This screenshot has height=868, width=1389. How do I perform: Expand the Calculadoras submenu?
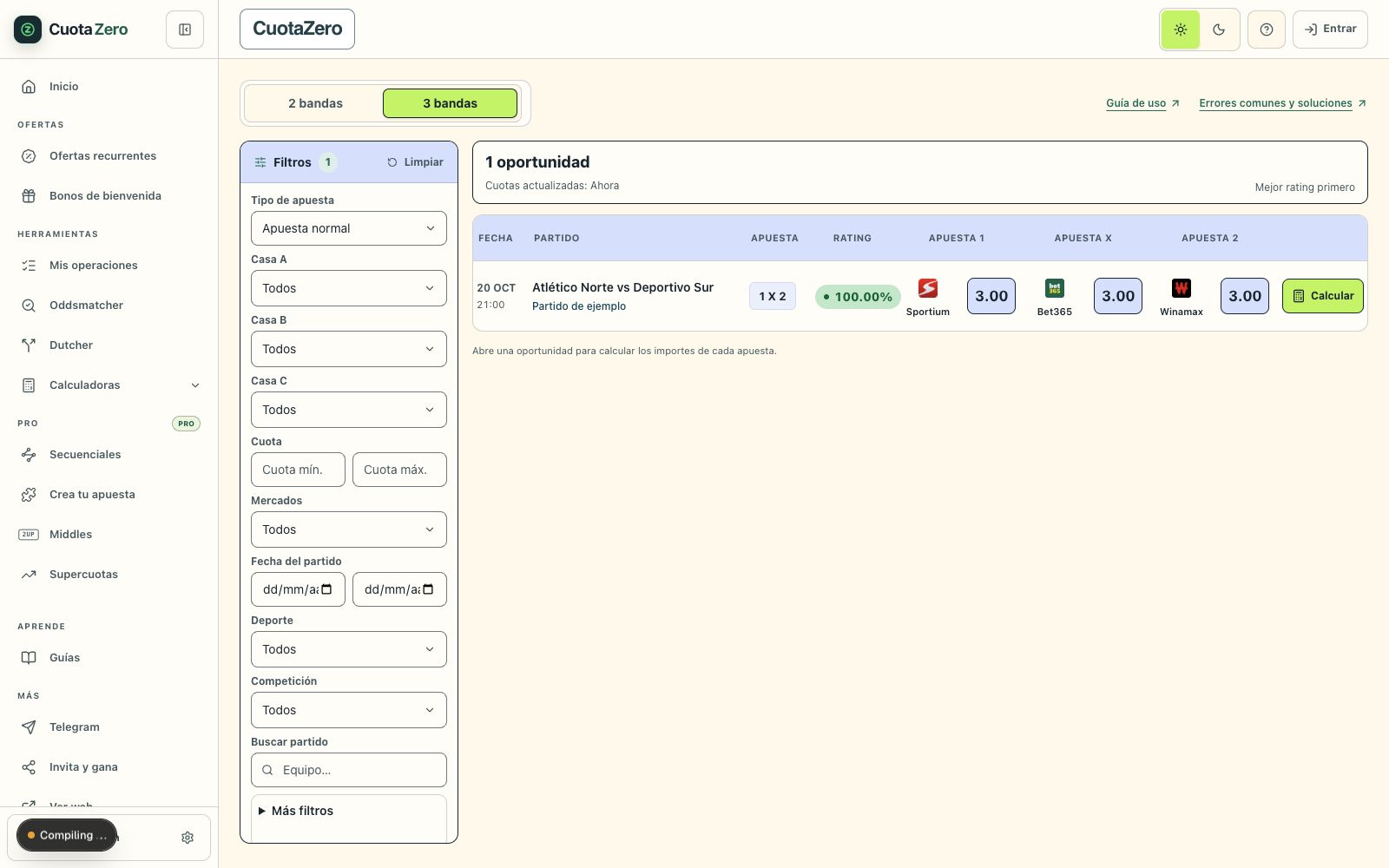(109, 385)
